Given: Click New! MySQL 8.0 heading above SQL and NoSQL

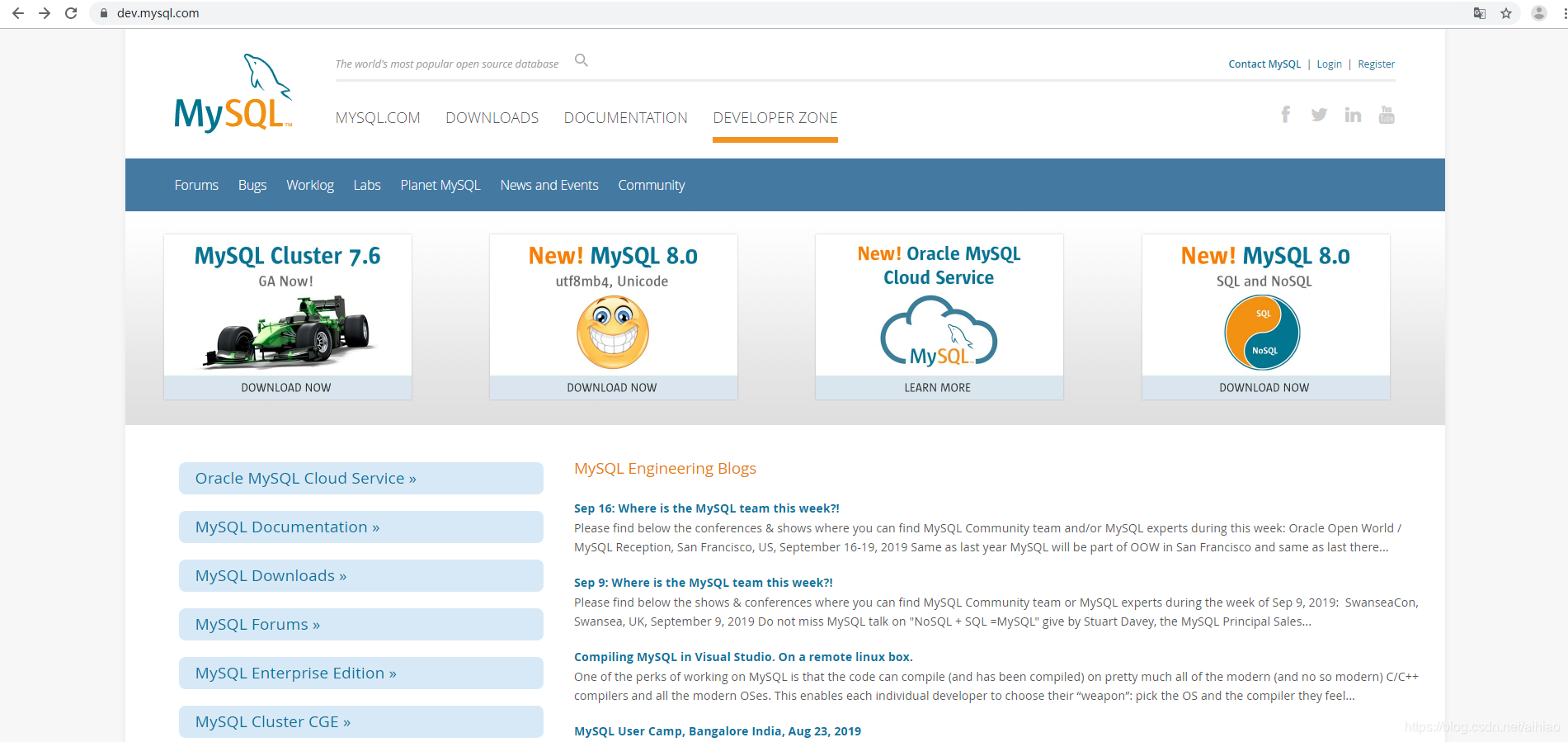Looking at the screenshot, I should 1265,256.
